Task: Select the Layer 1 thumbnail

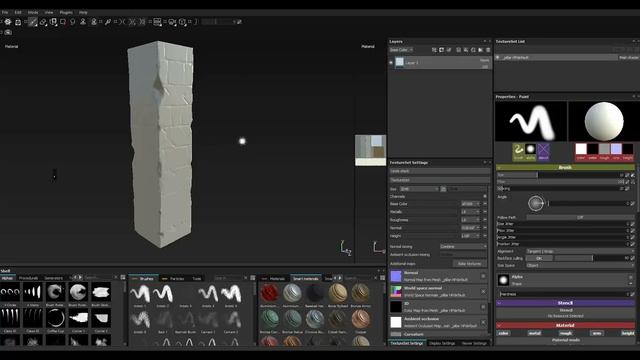Action: coord(400,62)
